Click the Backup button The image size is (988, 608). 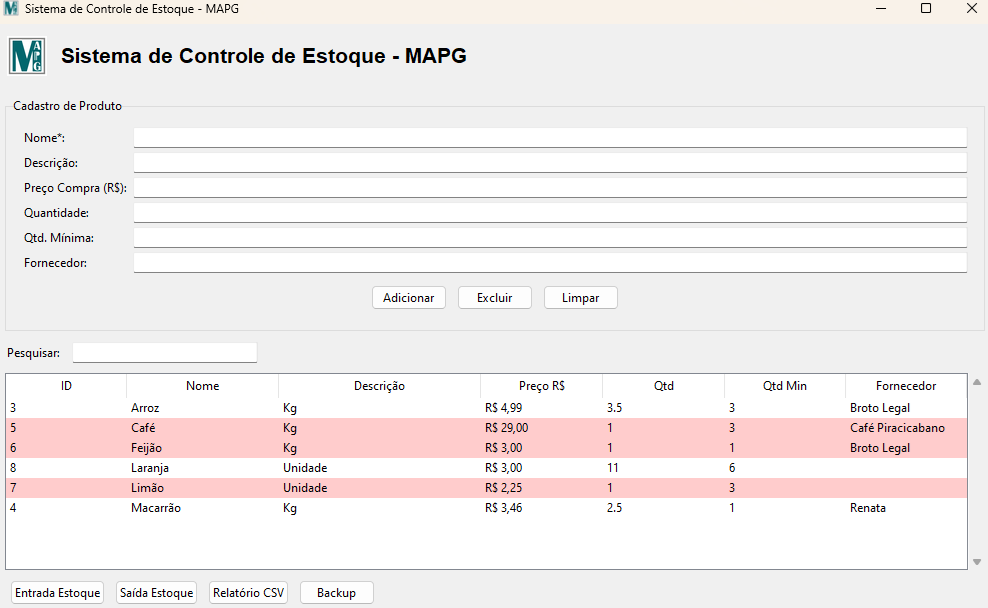tap(336, 593)
